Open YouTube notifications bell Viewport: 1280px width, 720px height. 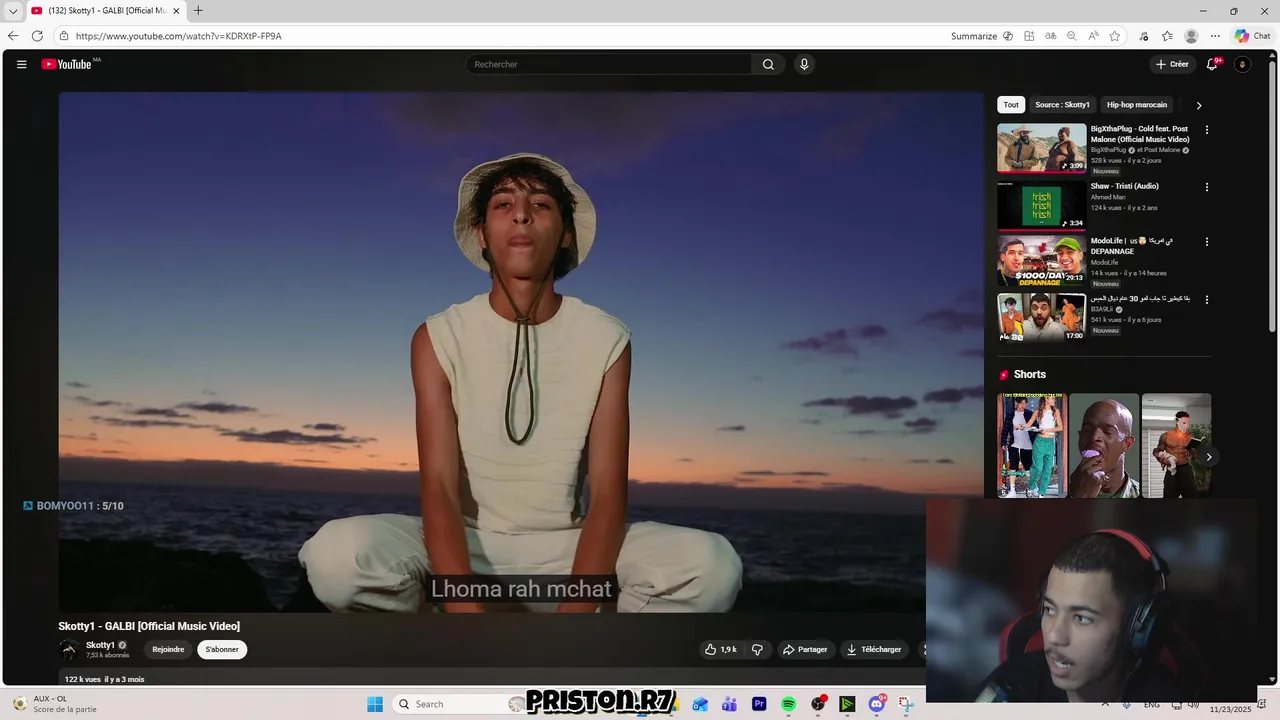pos(1212,64)
